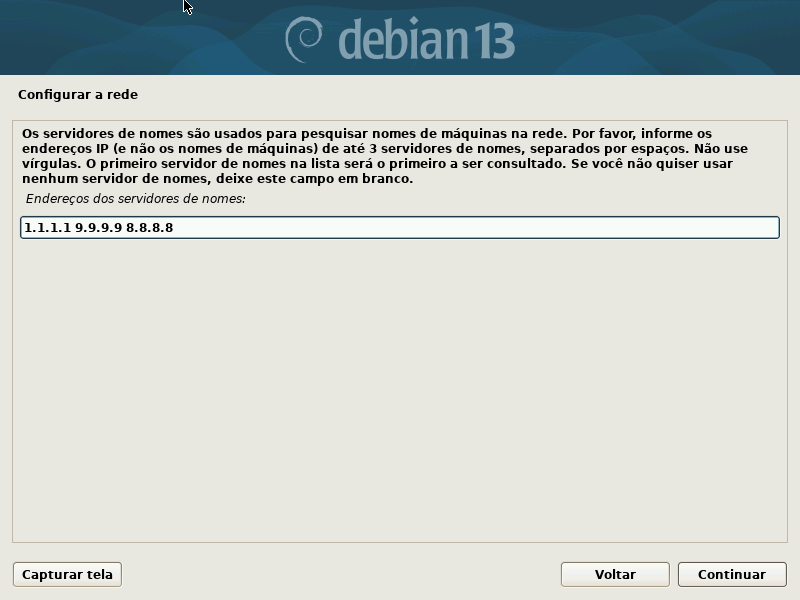This screenshot has width=800, height=600.
Task: Proceed with the Continuar button
Action: pos(732,574)
